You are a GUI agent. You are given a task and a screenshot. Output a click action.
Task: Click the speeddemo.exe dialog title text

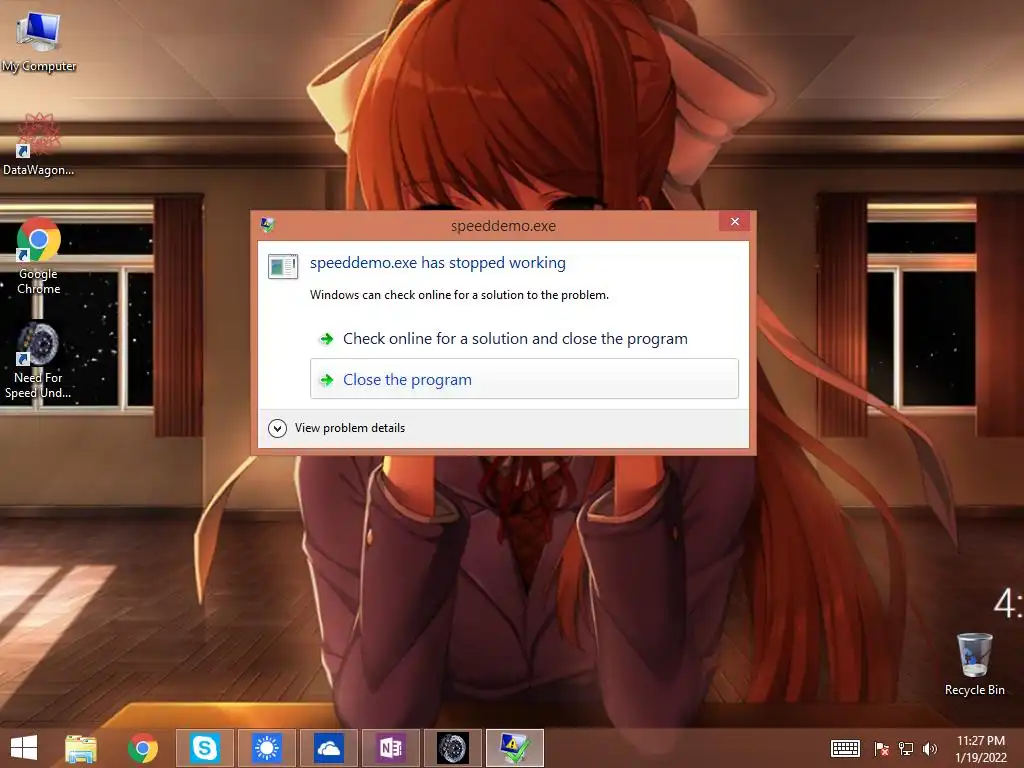pos(504,226)
